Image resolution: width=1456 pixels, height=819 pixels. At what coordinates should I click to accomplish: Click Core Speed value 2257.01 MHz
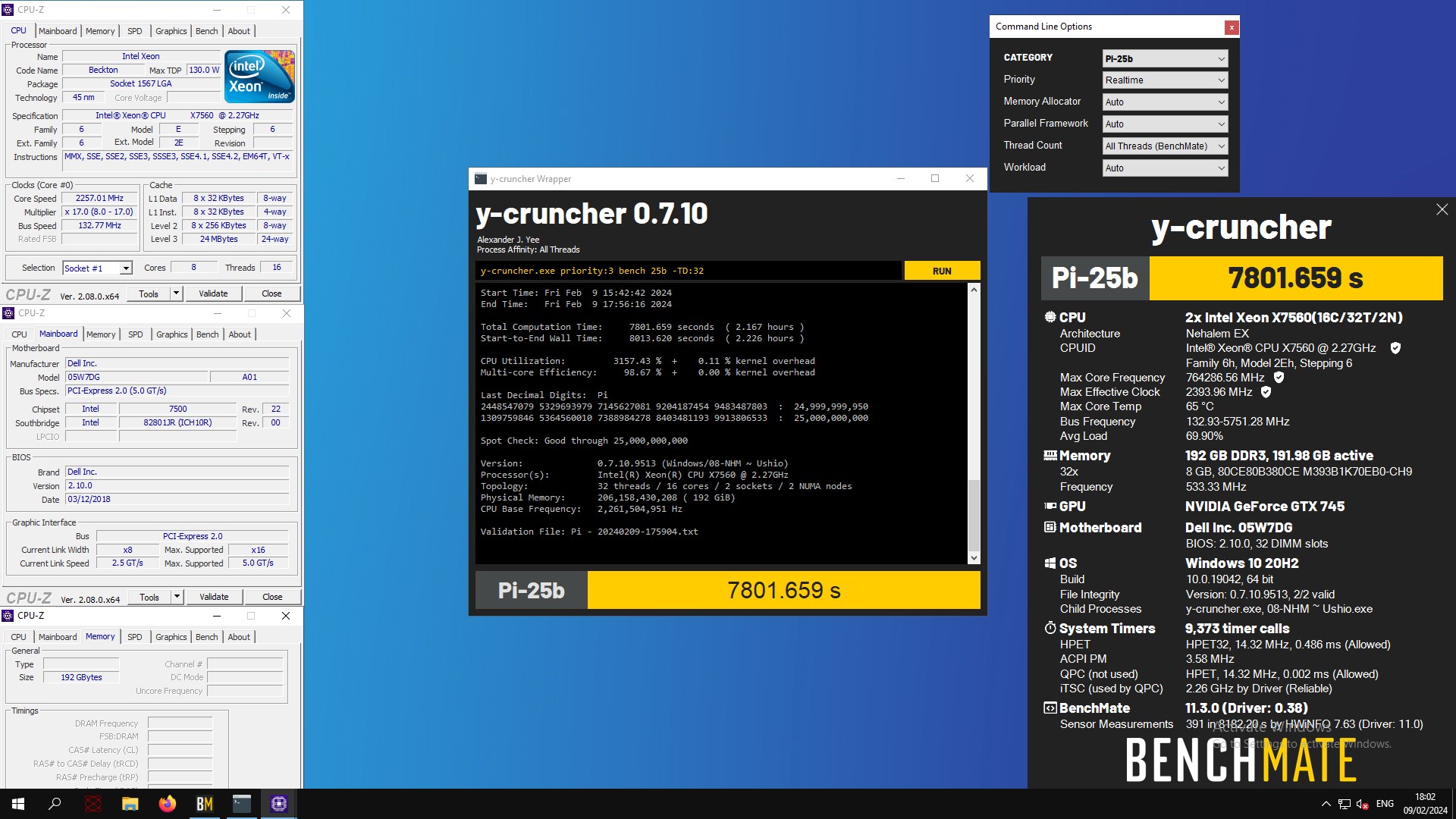pyautogui.click(x=99, y=199)
